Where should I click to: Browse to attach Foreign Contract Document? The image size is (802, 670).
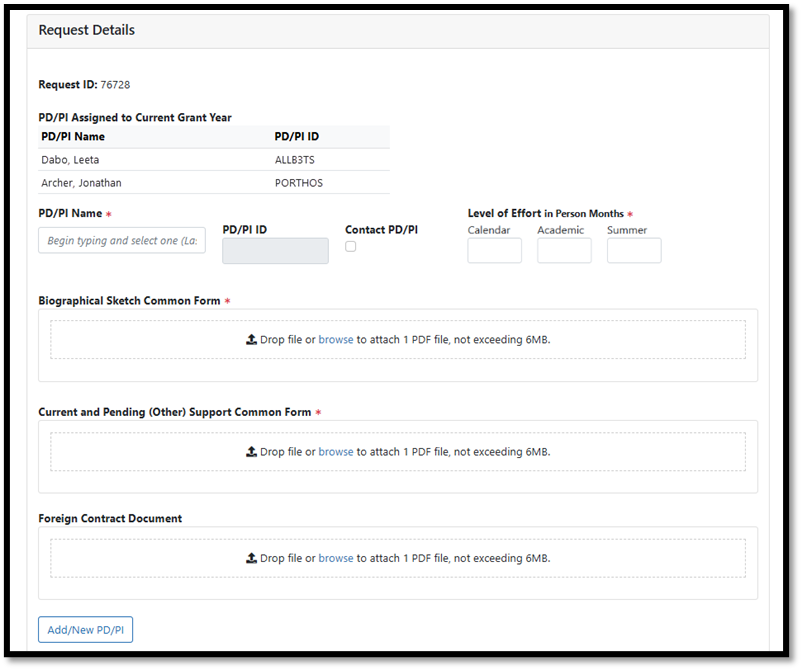[x=336, y=558]
